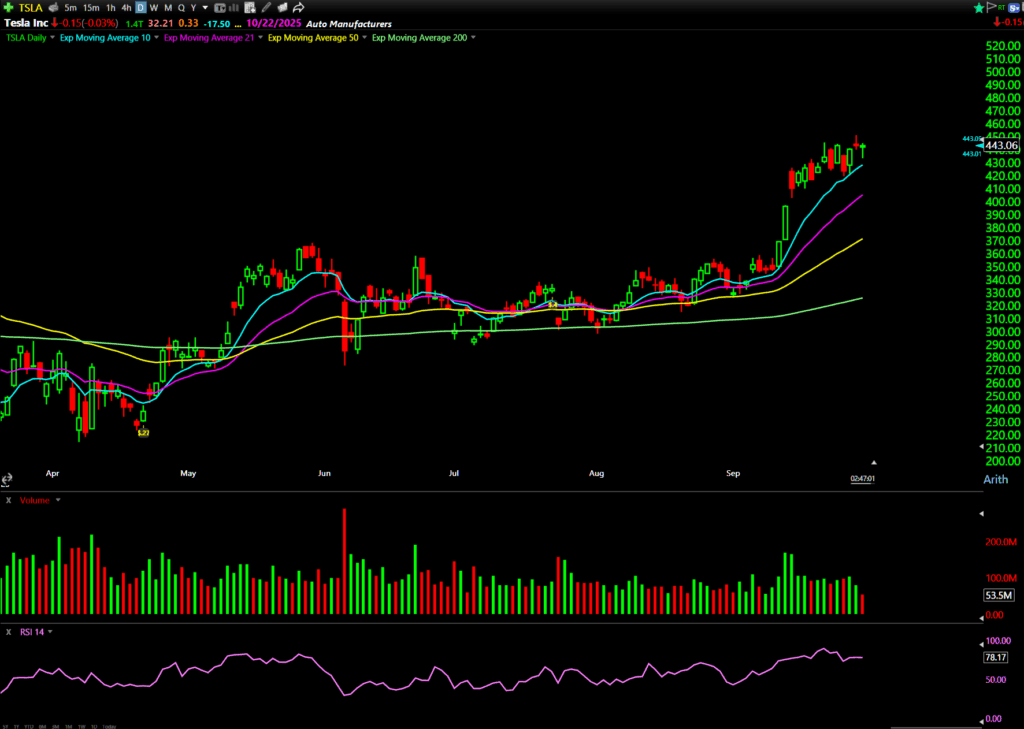The height and width of the screenshot is (729, 1024).
Task: Click the green star favorite icon
Action: pyautogui.click(x=978, y=8)
